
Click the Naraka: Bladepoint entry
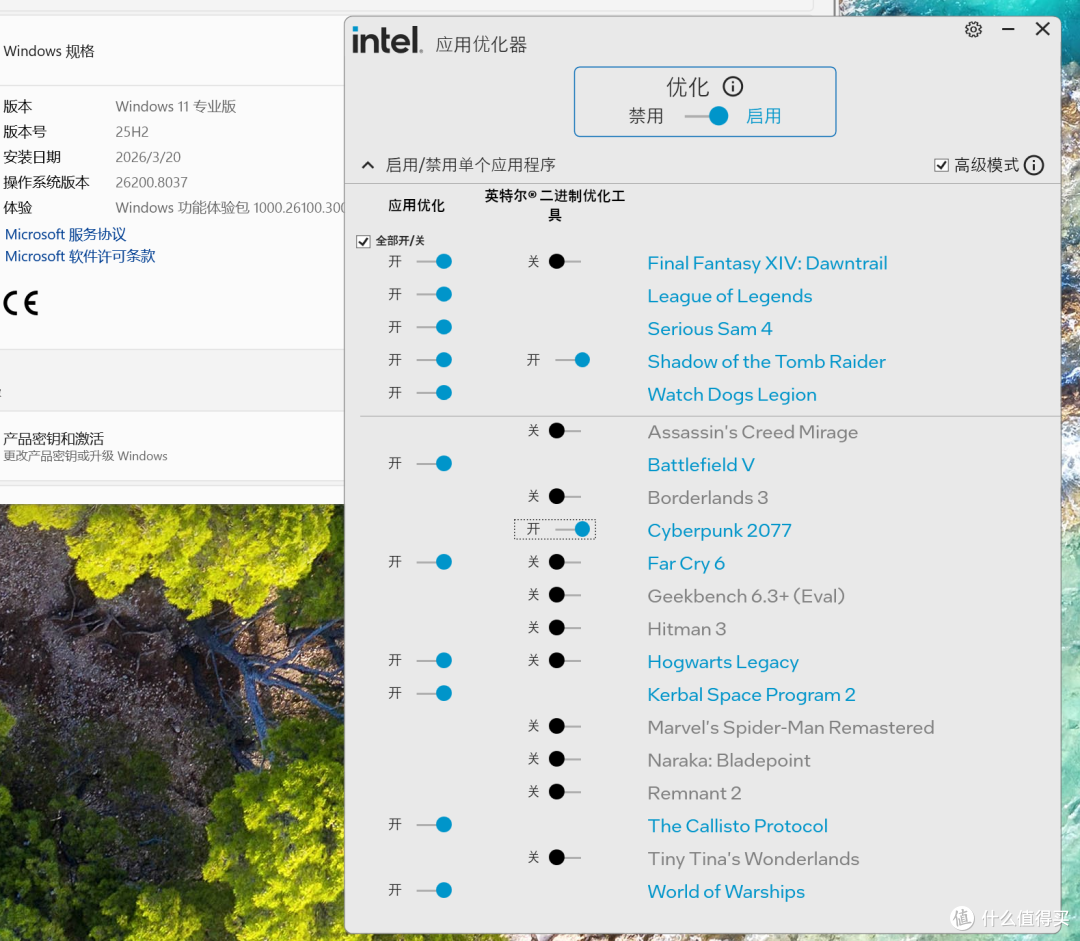click(729, 761)
